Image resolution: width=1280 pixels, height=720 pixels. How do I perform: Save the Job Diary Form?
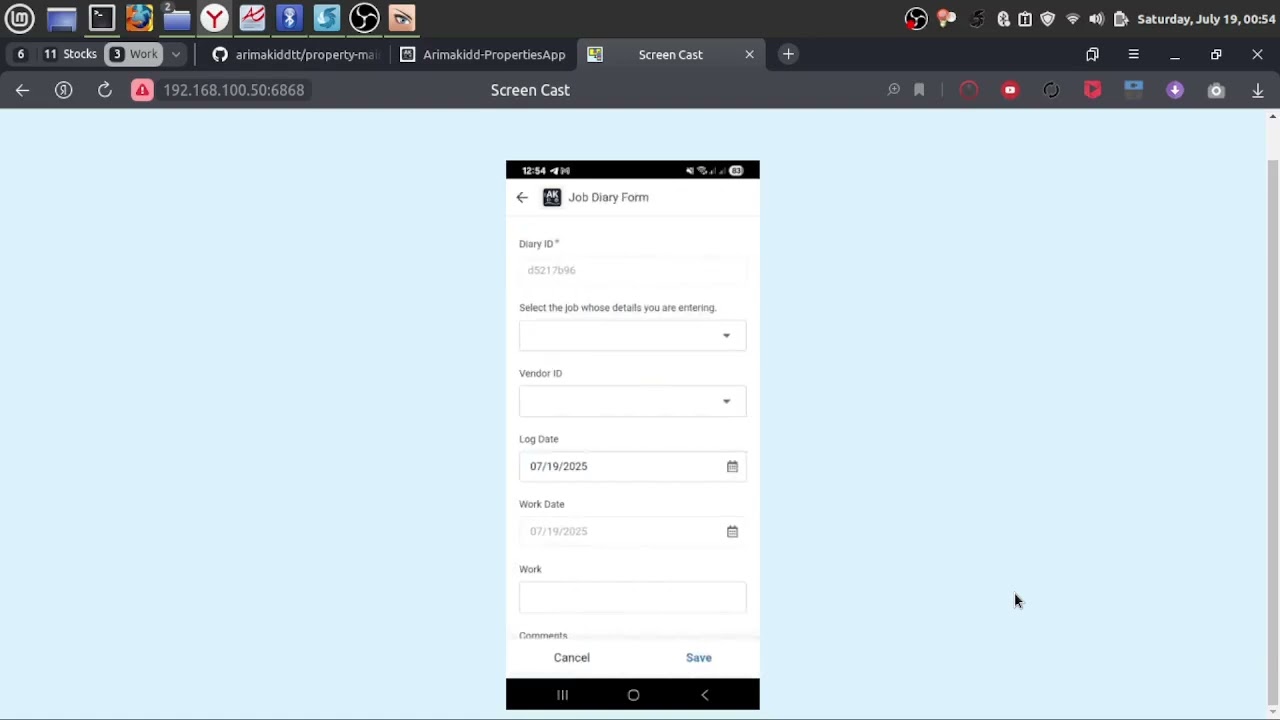(x=699, y=658)
